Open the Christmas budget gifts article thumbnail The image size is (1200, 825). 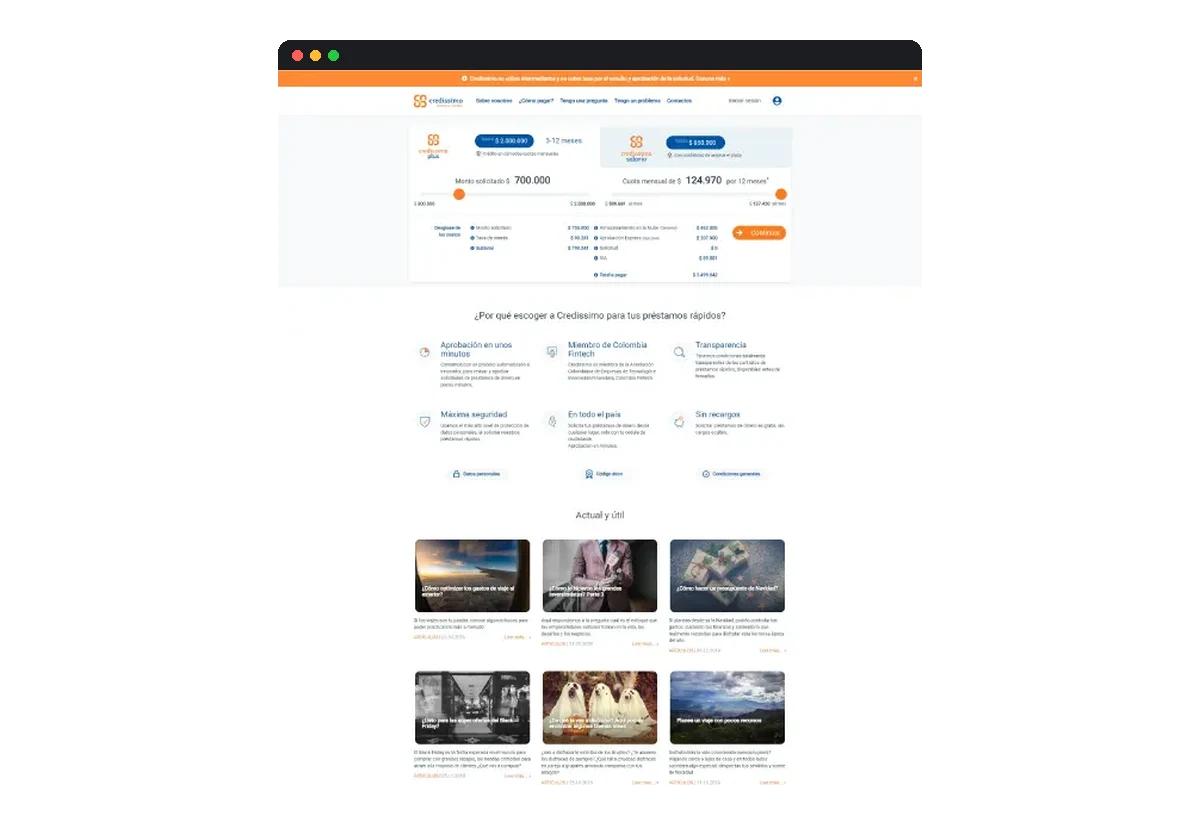click(727, 576)
